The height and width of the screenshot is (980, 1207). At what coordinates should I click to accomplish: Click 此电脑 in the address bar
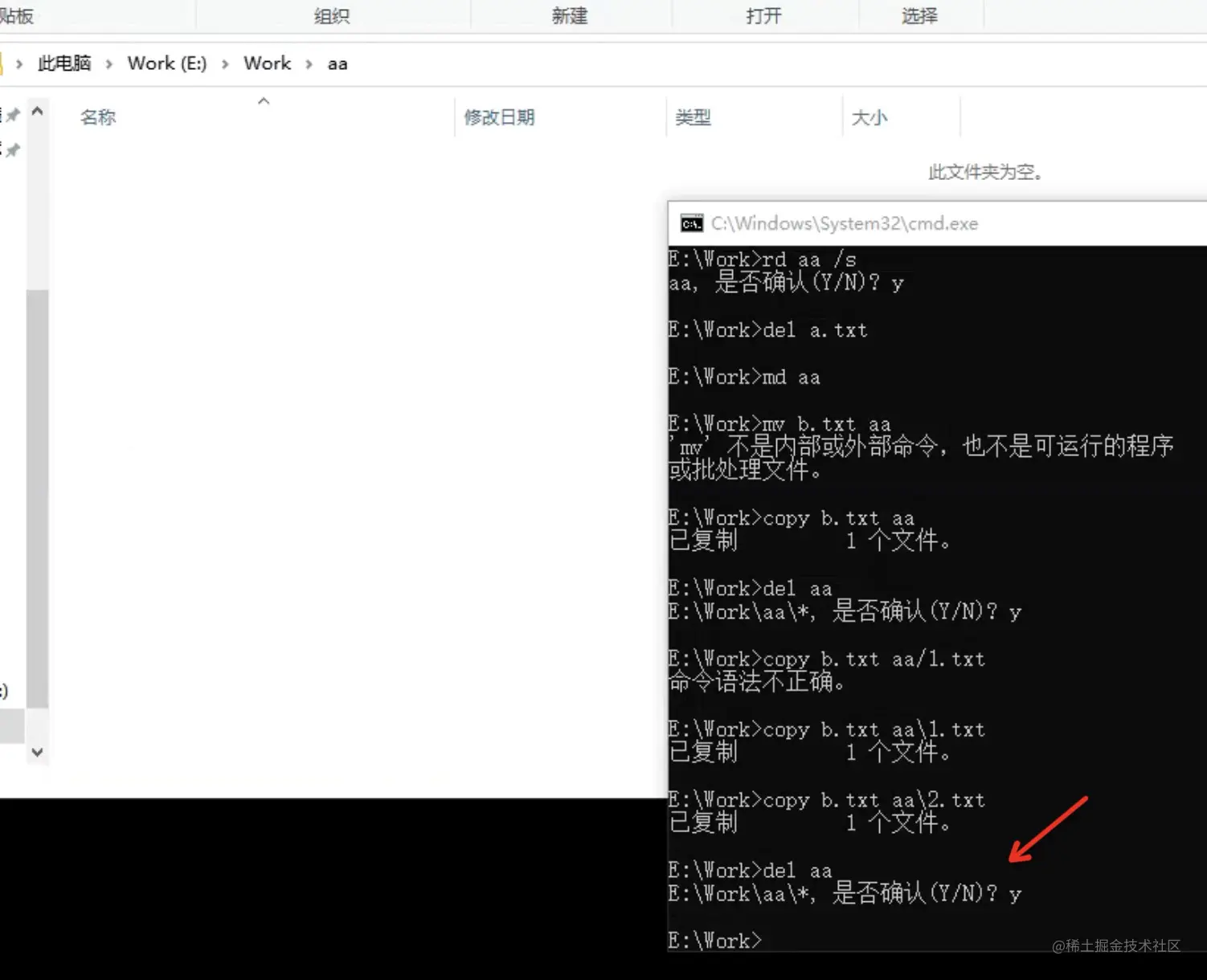[x=64, y=63]
